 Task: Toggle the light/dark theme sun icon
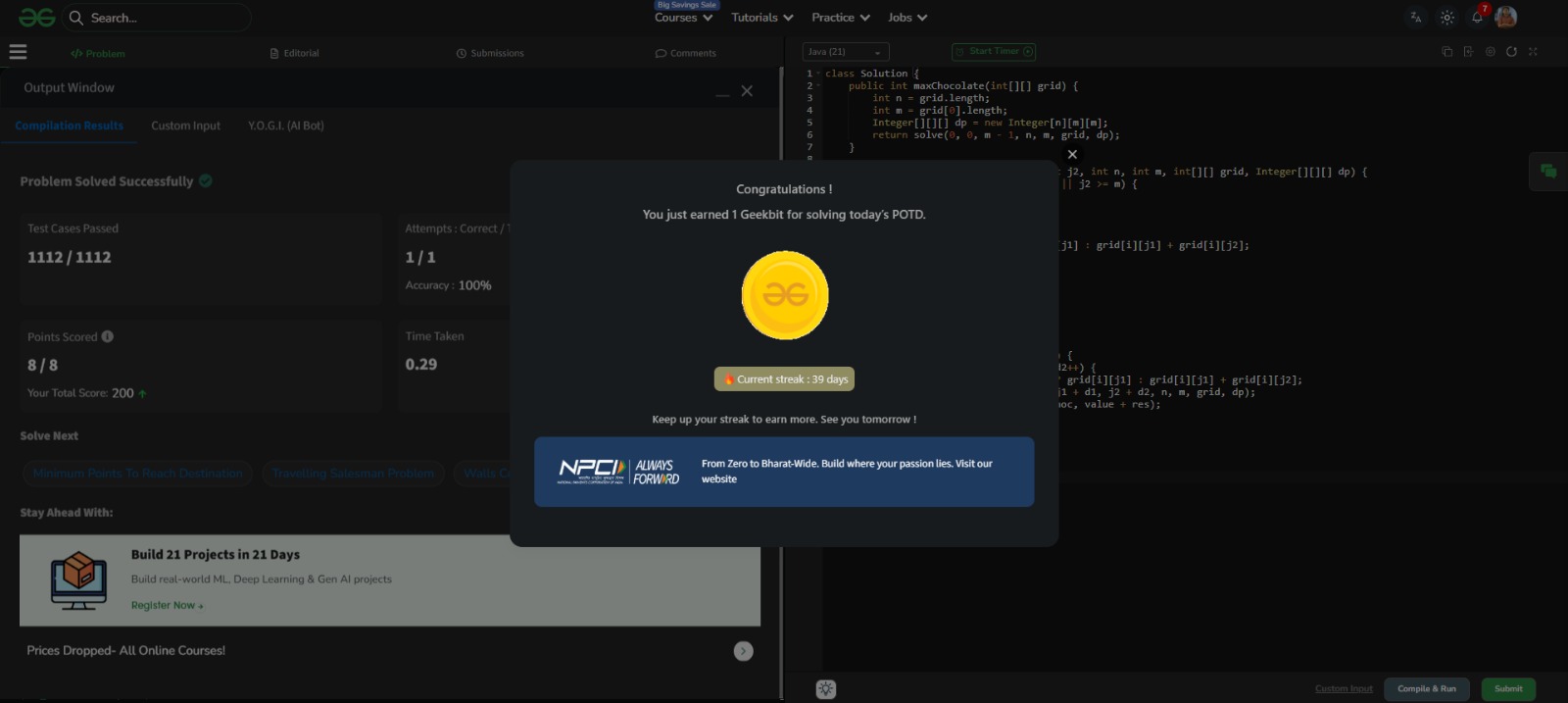point(1446,18)
